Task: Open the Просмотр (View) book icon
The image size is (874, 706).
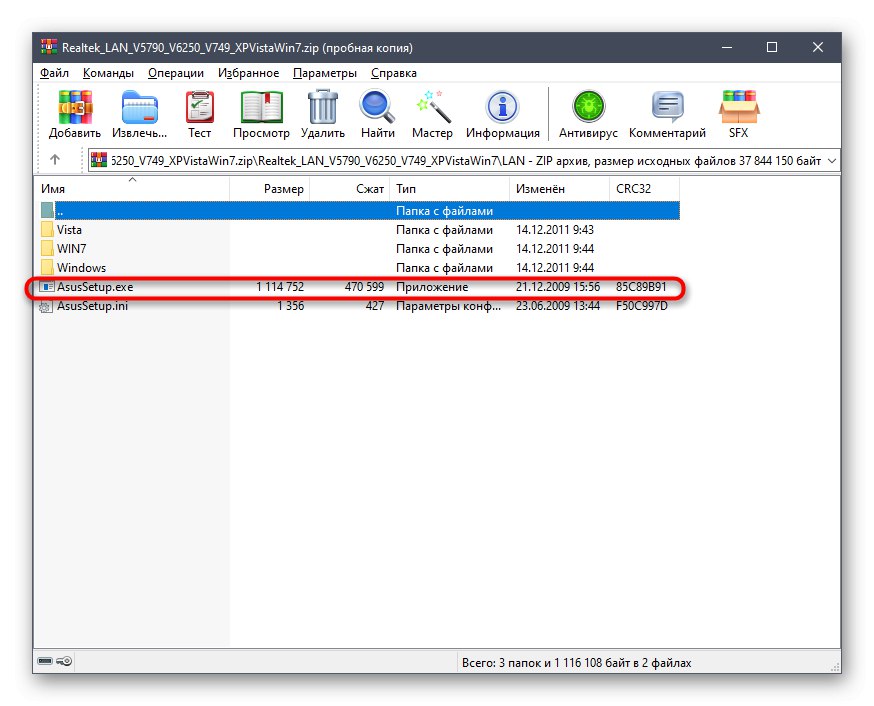Action: coord(261,107)
